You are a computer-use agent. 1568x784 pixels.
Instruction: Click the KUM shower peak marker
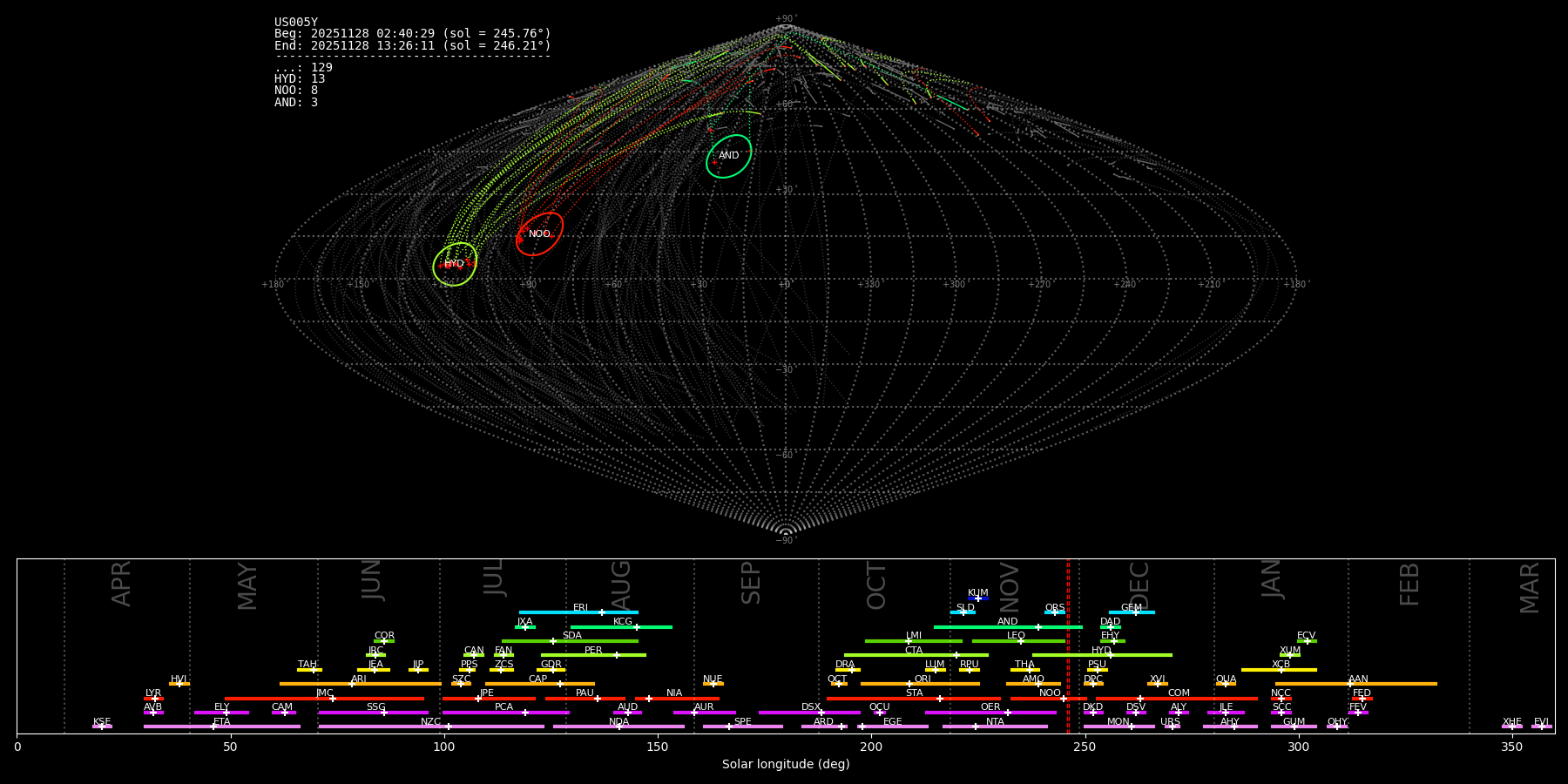click(978, 598)
